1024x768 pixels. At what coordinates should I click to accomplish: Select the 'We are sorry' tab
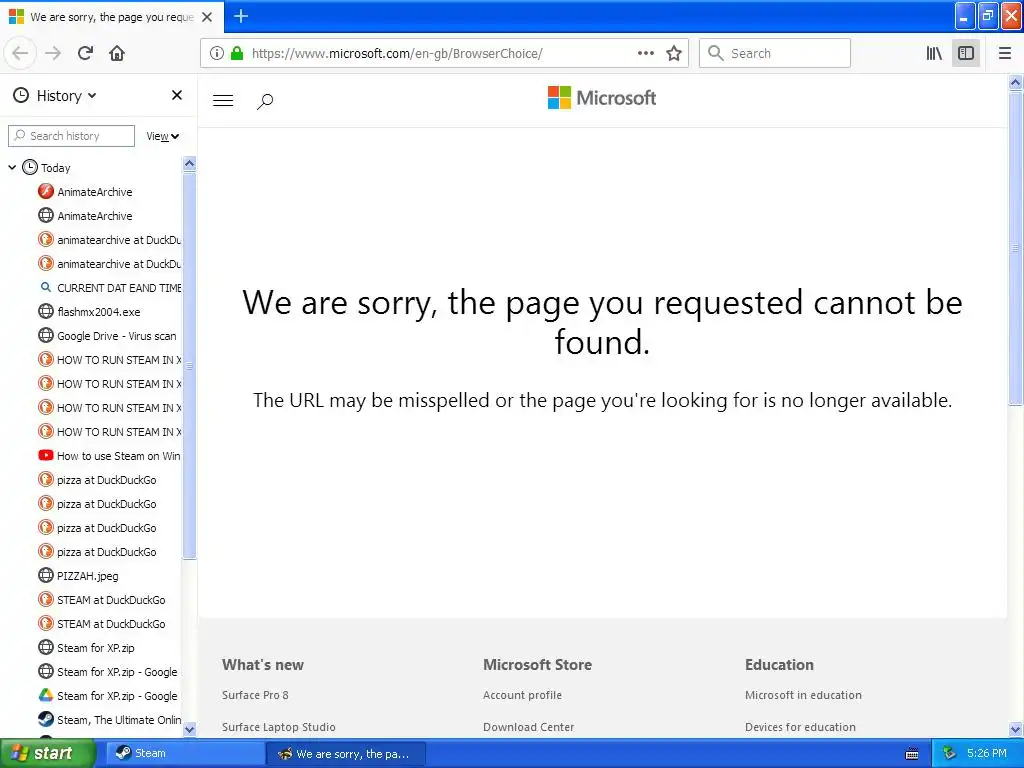pyautogui.click(x=111, y=17)
